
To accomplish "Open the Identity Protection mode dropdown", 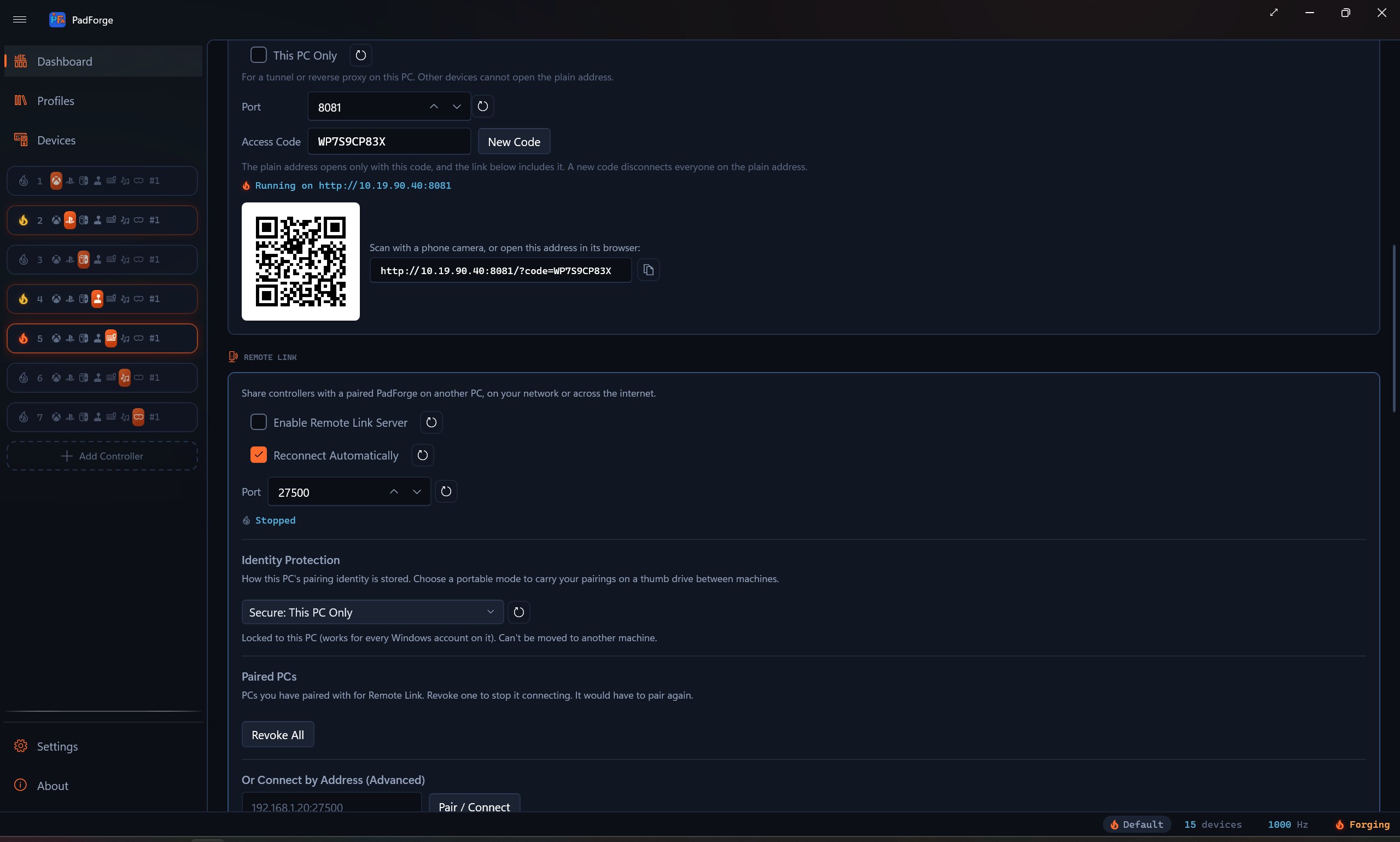I will tap(372, 612).
